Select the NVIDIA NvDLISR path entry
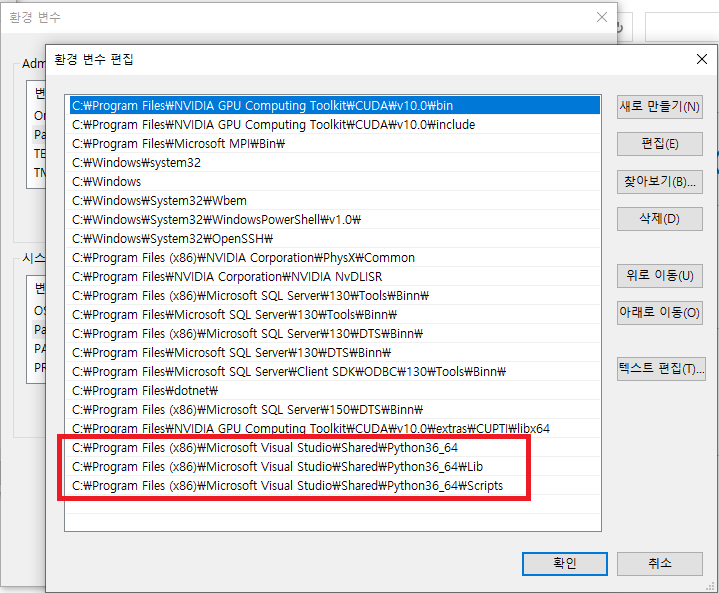 click(x=334, y=277)
